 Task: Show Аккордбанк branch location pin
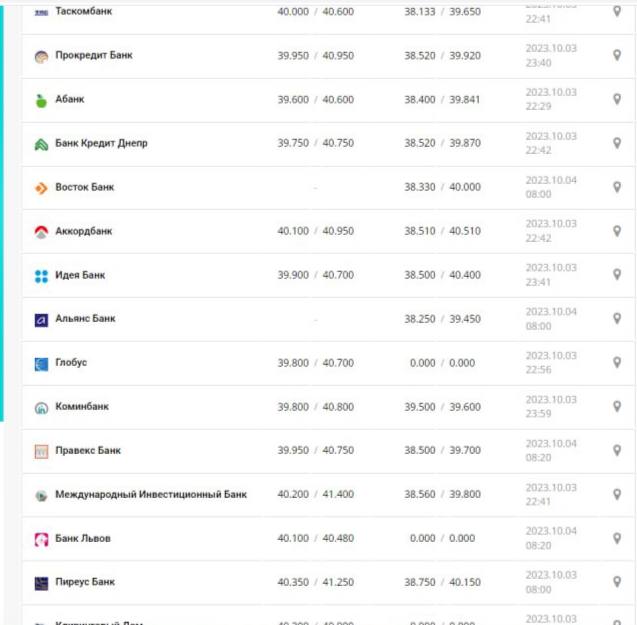[x=617, y=231]
